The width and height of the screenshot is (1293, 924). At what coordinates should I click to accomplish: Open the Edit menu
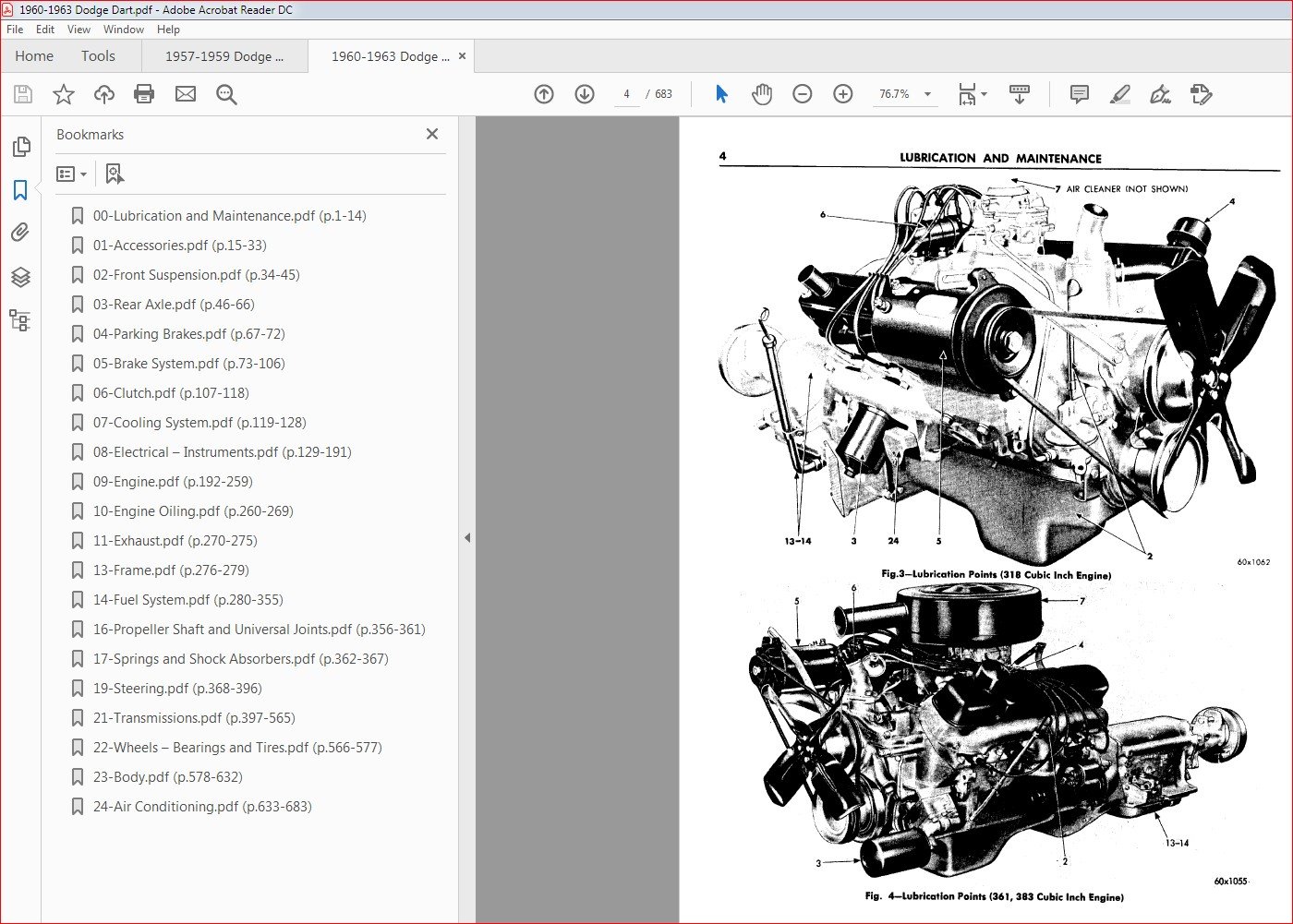point(45,30)
